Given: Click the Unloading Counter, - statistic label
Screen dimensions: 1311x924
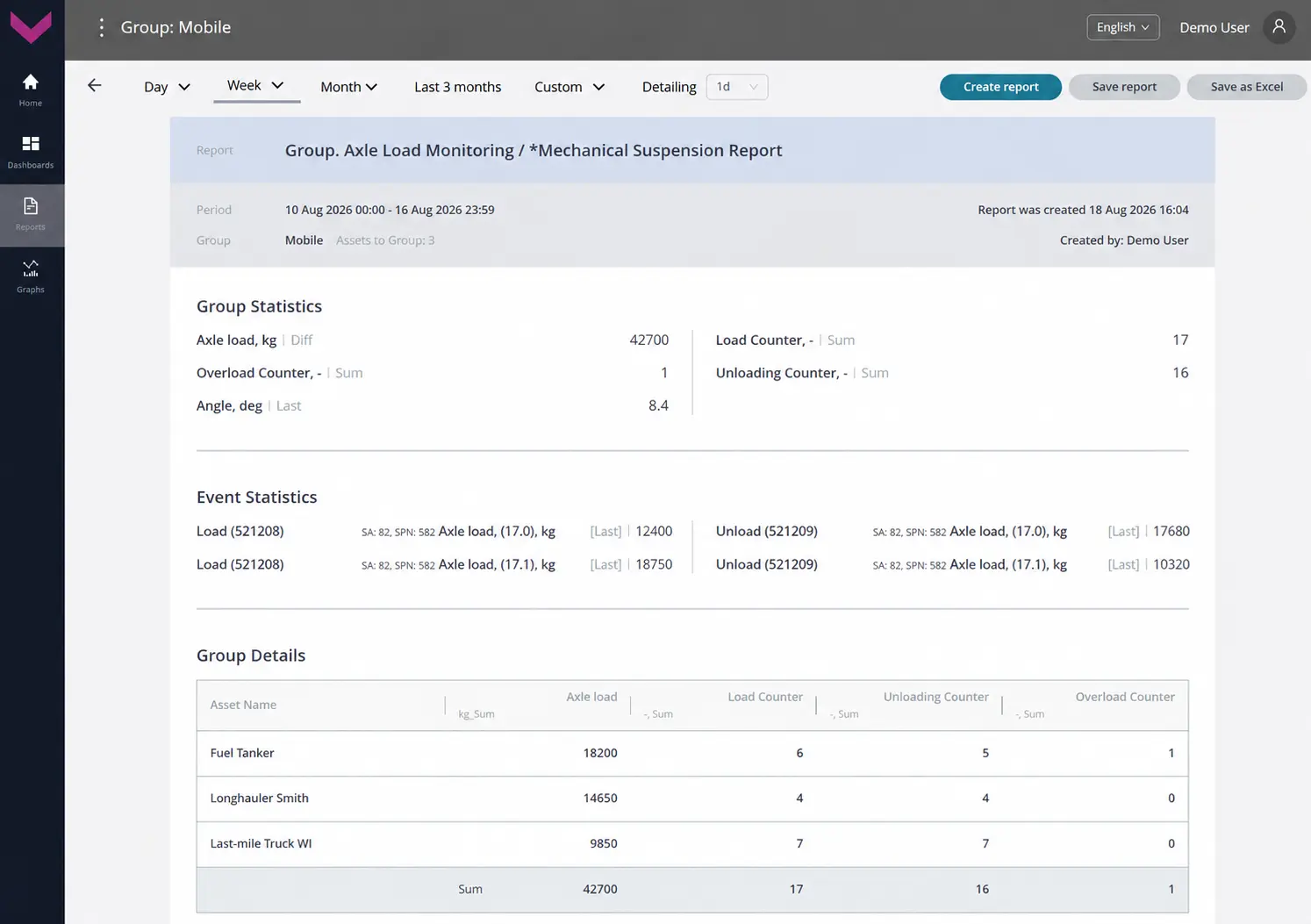Looking at the screenshot, I should tap(781, 373).
